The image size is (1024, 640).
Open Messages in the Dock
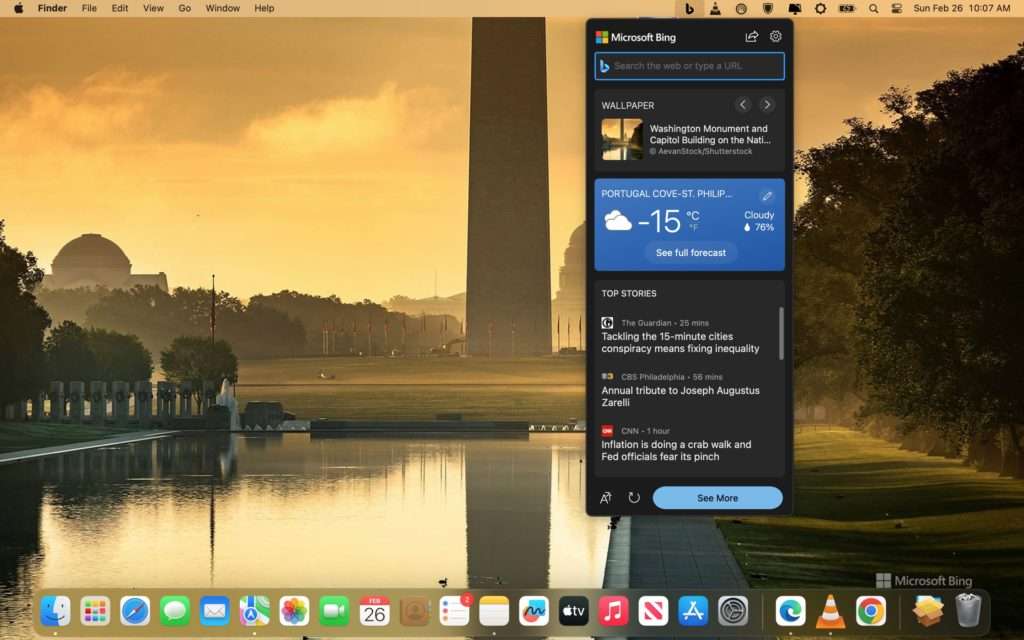point(175,611)
